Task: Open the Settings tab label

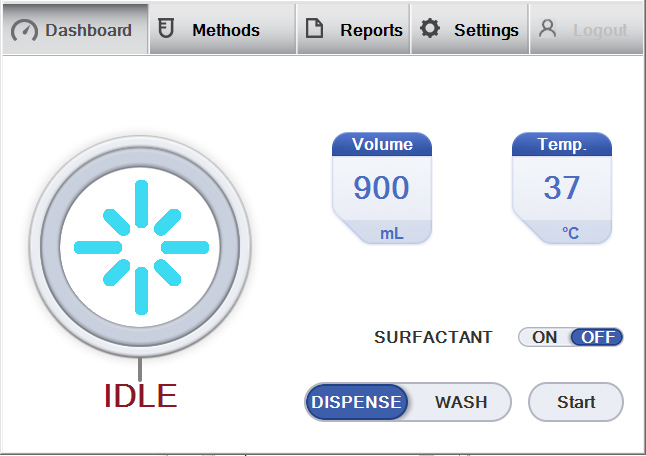Action: click(486, 30)
